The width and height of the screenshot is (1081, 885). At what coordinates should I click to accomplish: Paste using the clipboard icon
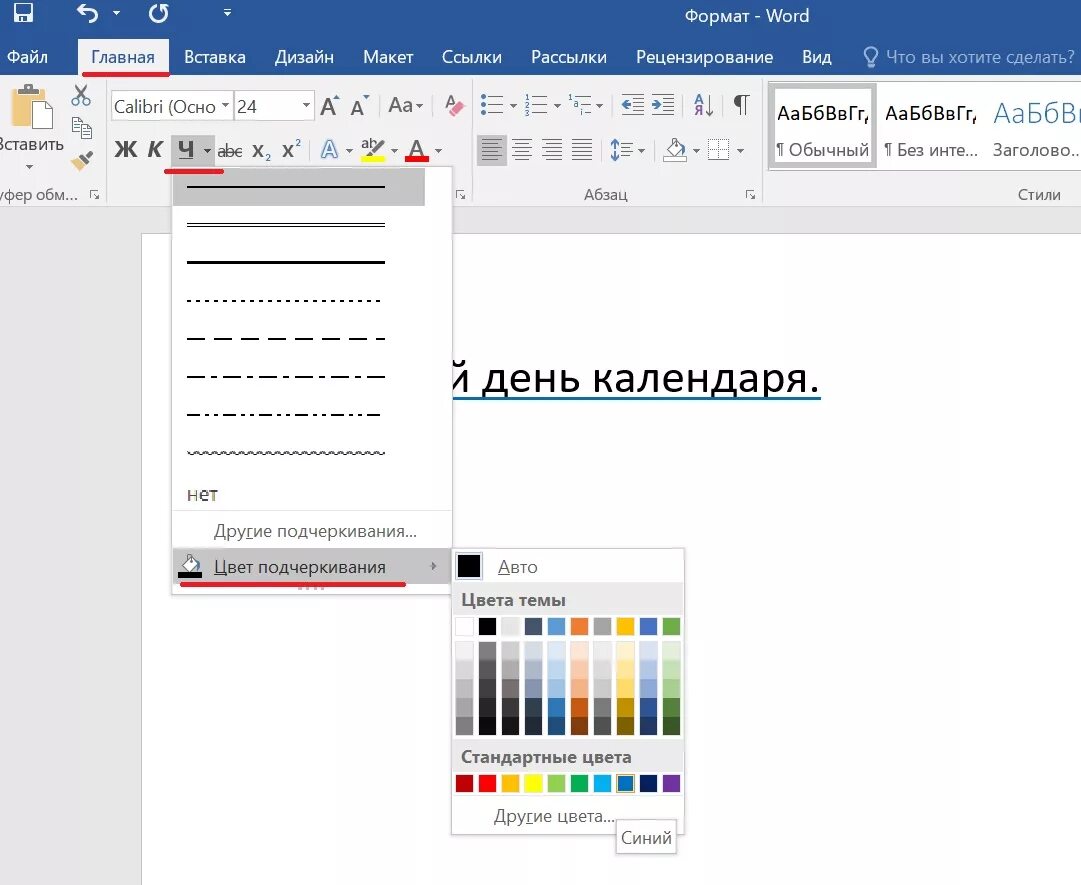(x=31, y=106)
